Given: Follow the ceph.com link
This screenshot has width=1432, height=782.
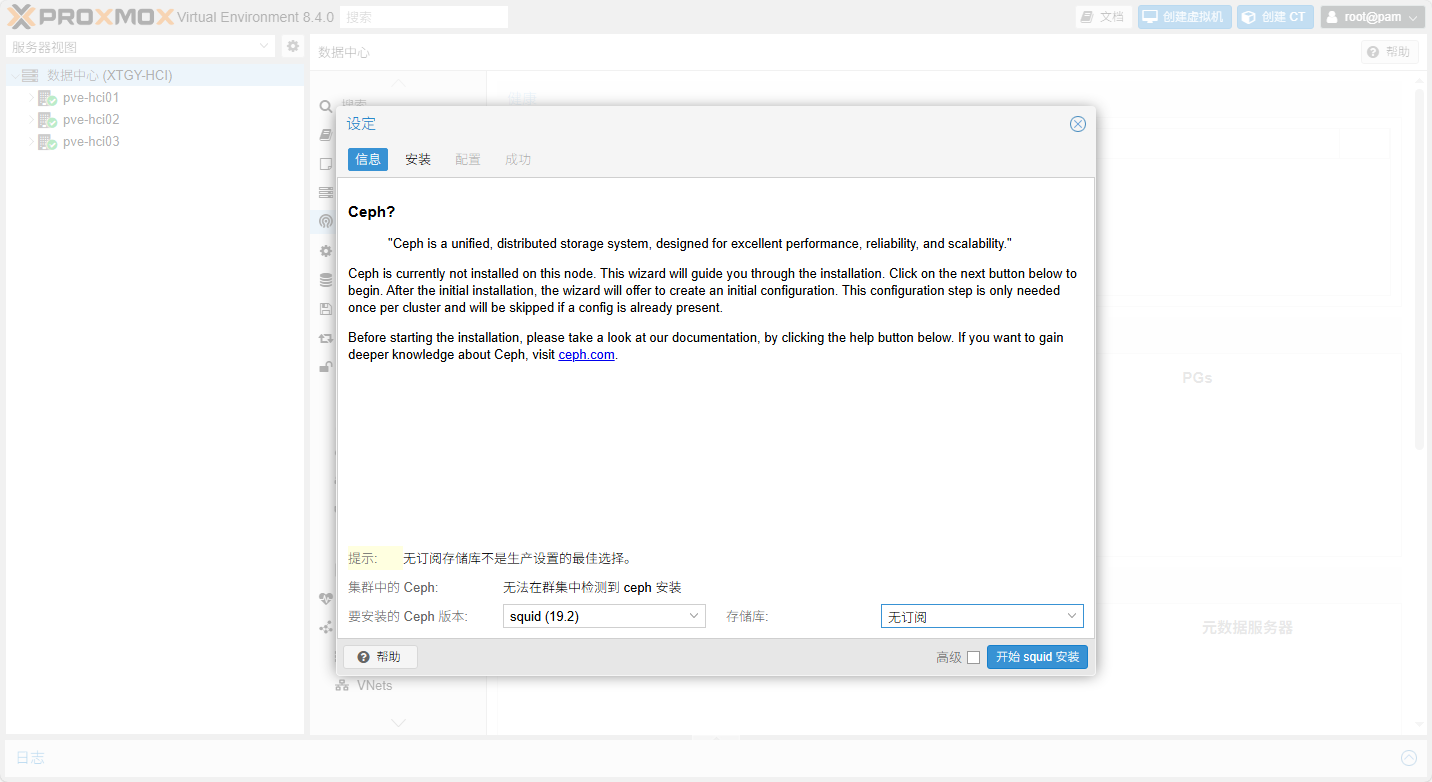Looking at the screenshot, I should point(586,355).
